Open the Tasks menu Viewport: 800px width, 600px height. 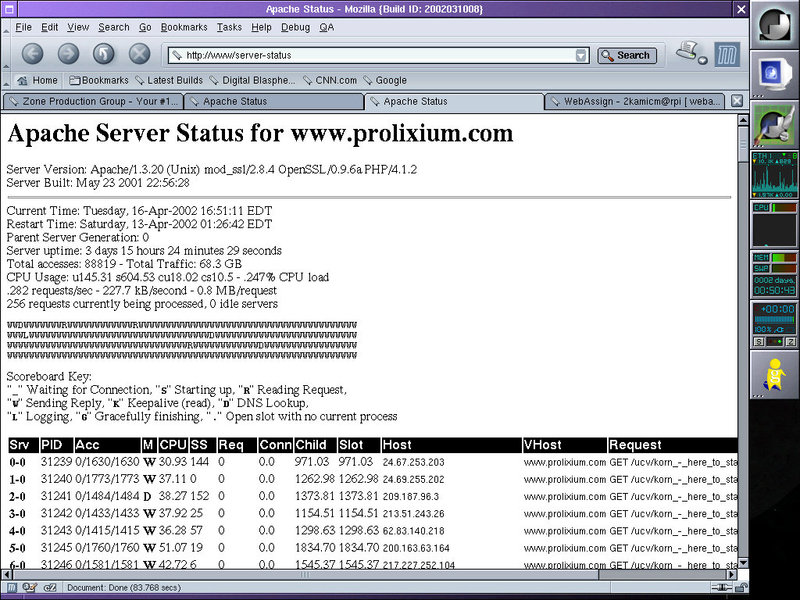point(229,27)
